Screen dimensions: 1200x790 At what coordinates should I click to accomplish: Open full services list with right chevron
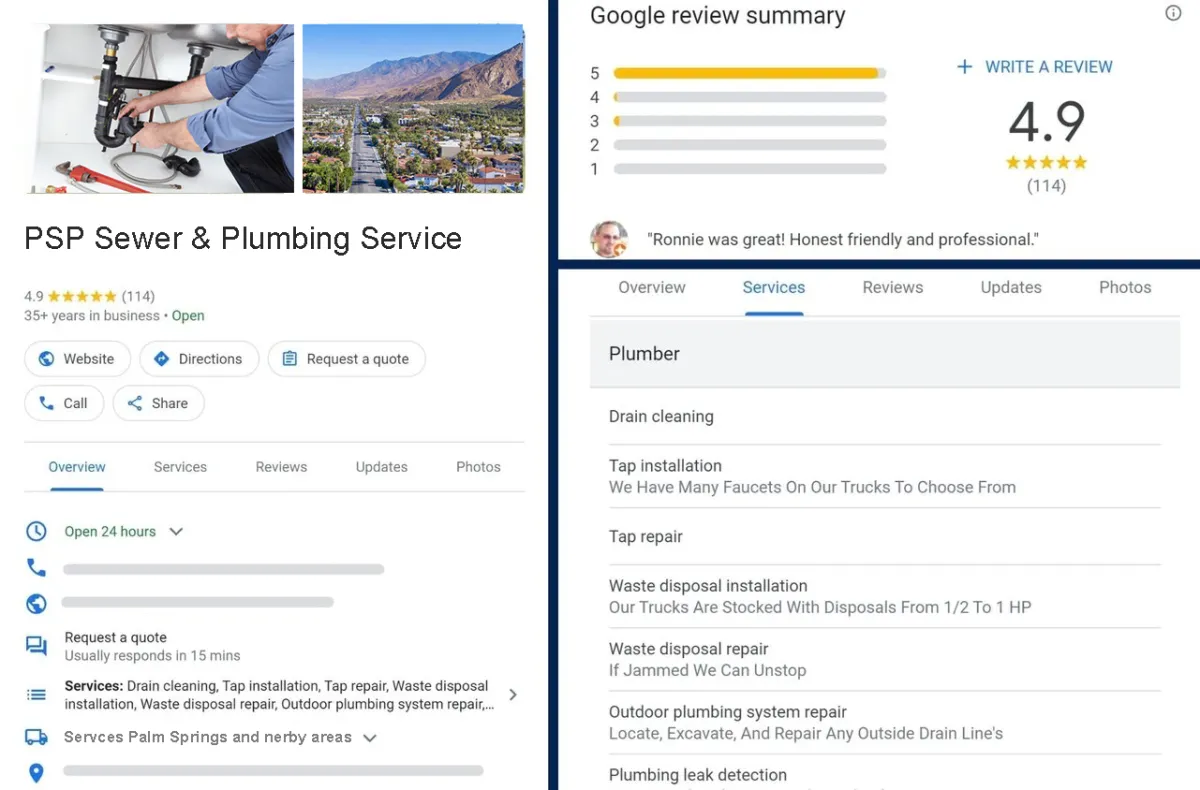[513, 694]
